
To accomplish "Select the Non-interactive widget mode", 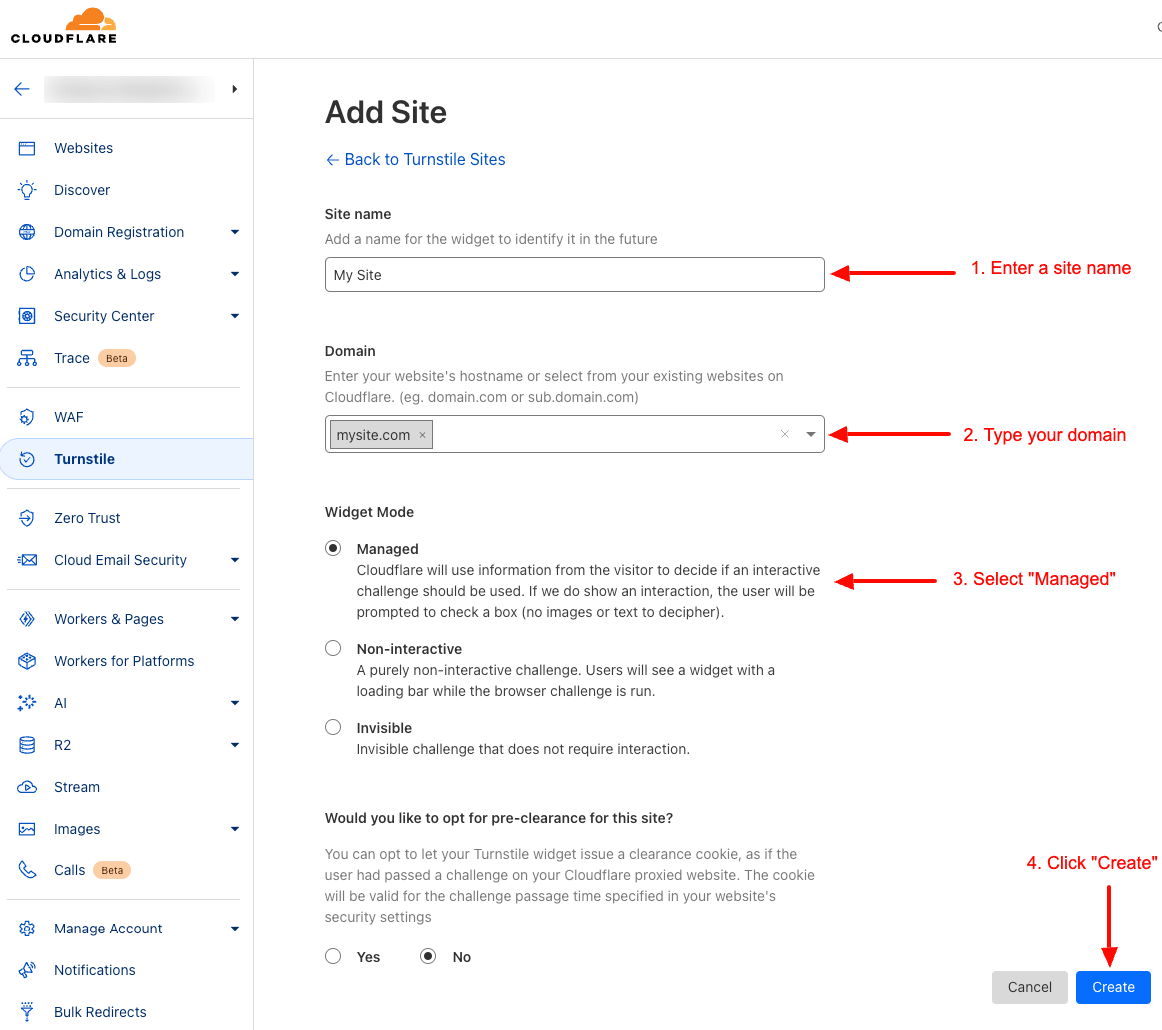I will coord(333,648).
